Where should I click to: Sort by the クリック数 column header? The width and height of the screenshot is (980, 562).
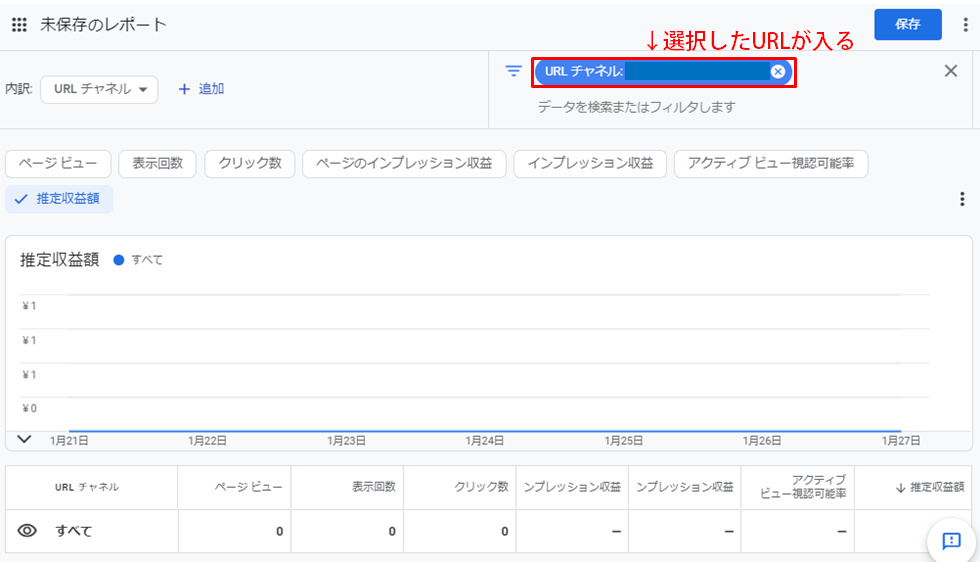pos(481,487)
